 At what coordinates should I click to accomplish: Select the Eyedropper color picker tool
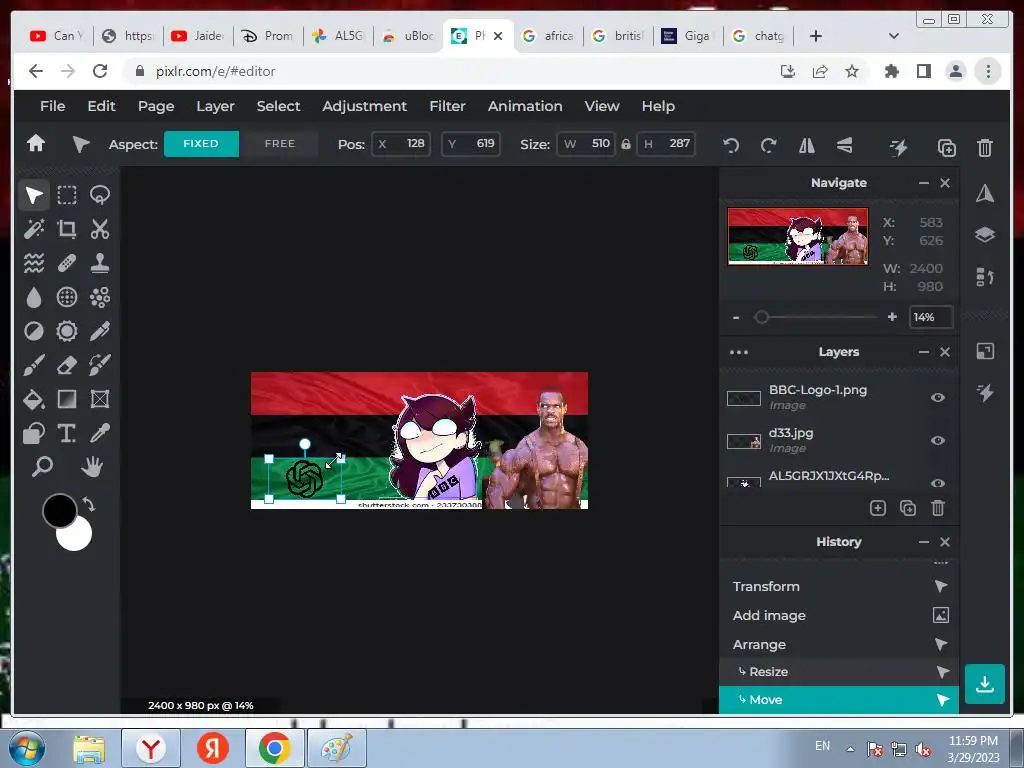(100, 433)
